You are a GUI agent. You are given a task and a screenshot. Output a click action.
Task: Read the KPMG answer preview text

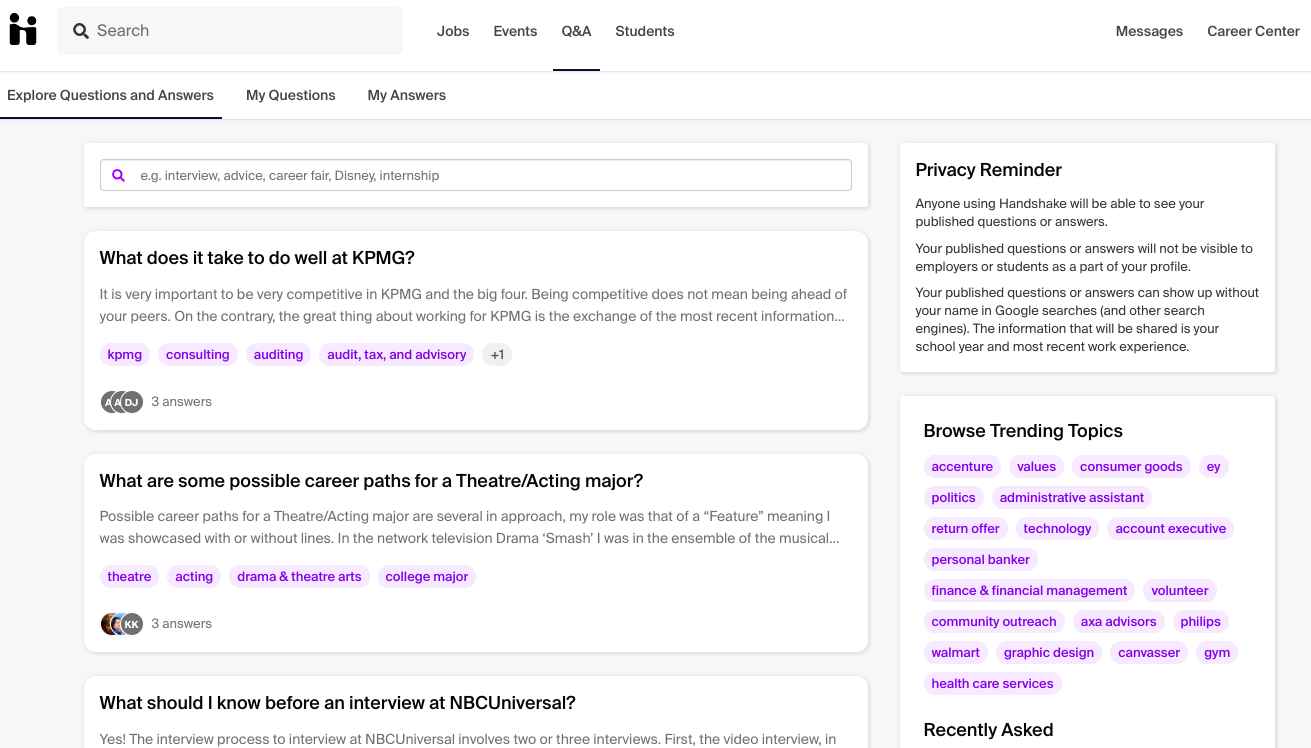click(474, 305)
